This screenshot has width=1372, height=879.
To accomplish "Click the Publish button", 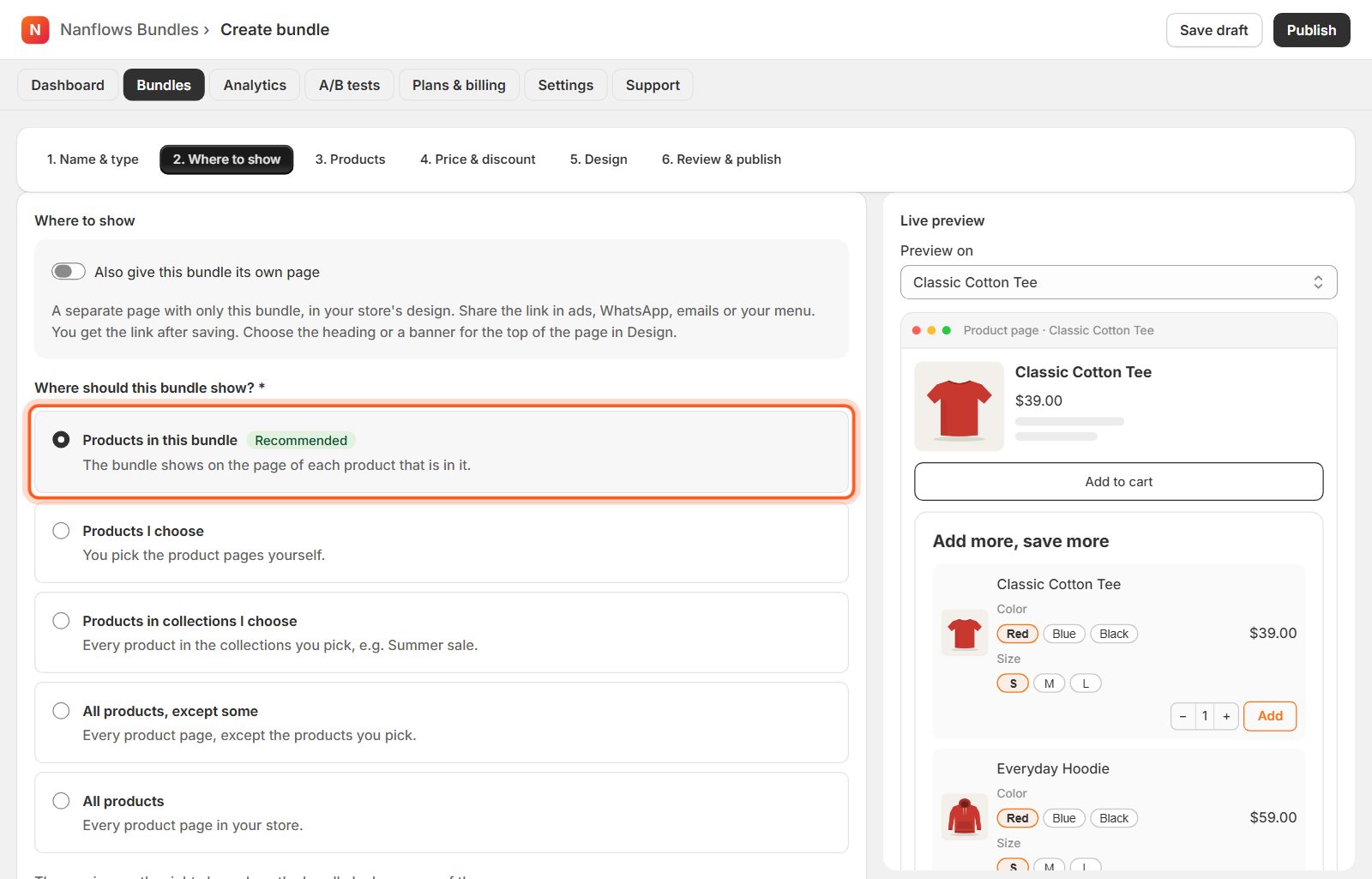I will tap(1311, 30).
